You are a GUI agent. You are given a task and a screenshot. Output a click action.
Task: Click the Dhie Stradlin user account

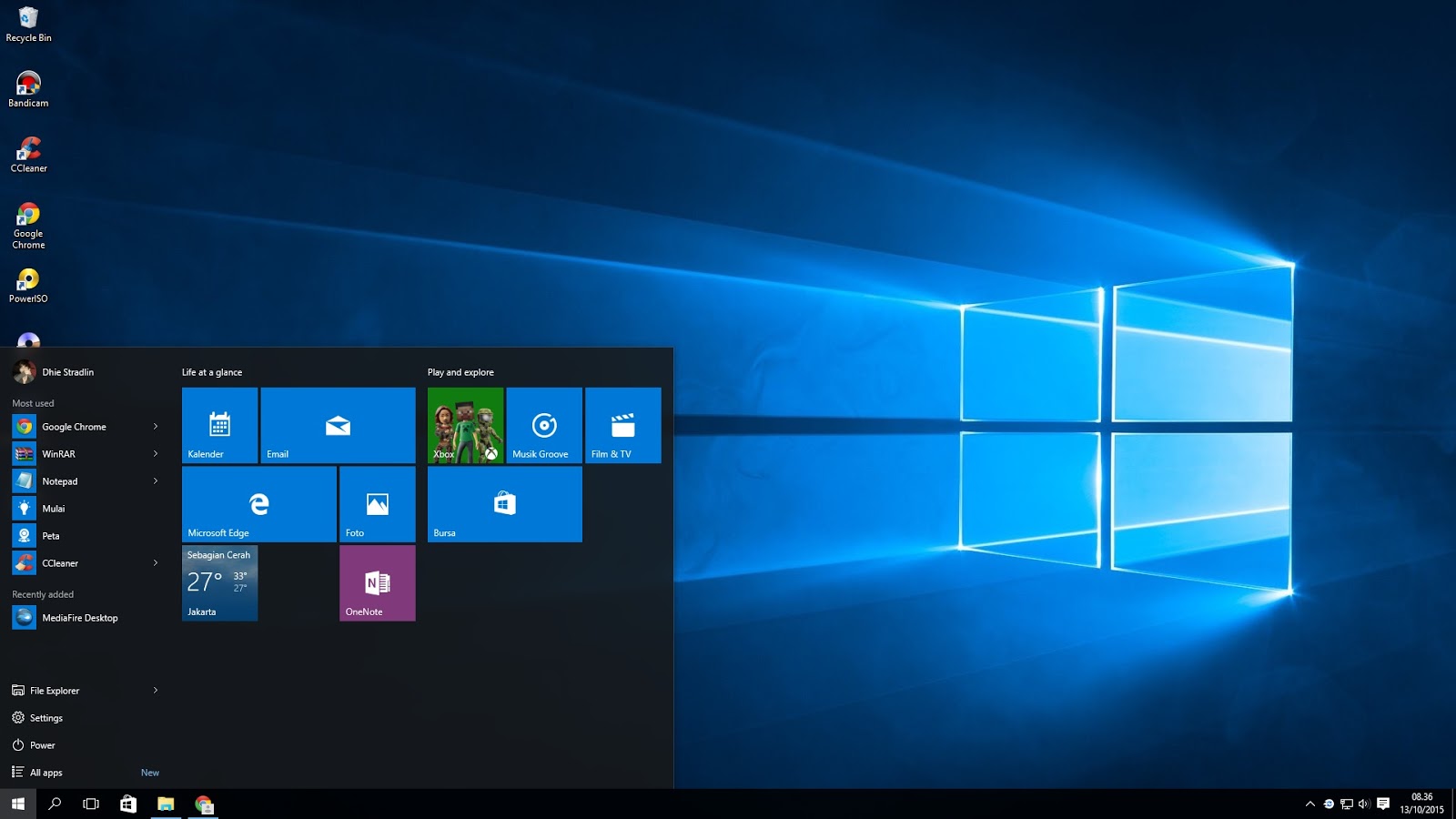[55, 372]
